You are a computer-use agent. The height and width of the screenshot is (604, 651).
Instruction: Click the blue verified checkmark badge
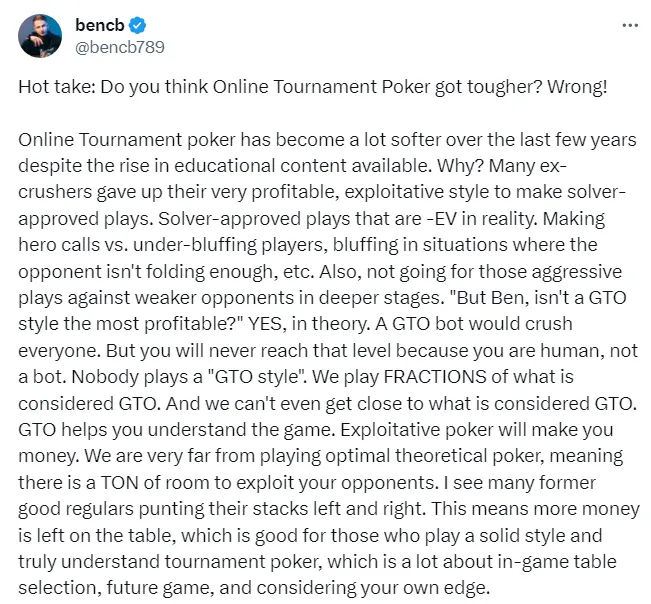click(140, 25)
